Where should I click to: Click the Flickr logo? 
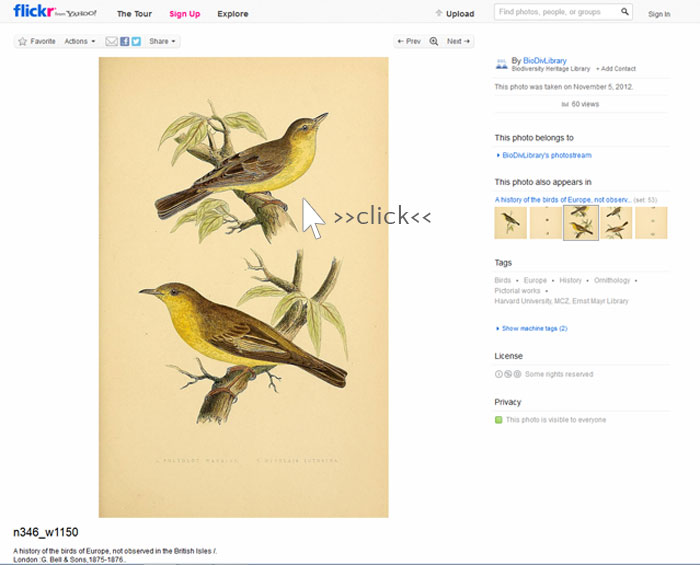34,11
